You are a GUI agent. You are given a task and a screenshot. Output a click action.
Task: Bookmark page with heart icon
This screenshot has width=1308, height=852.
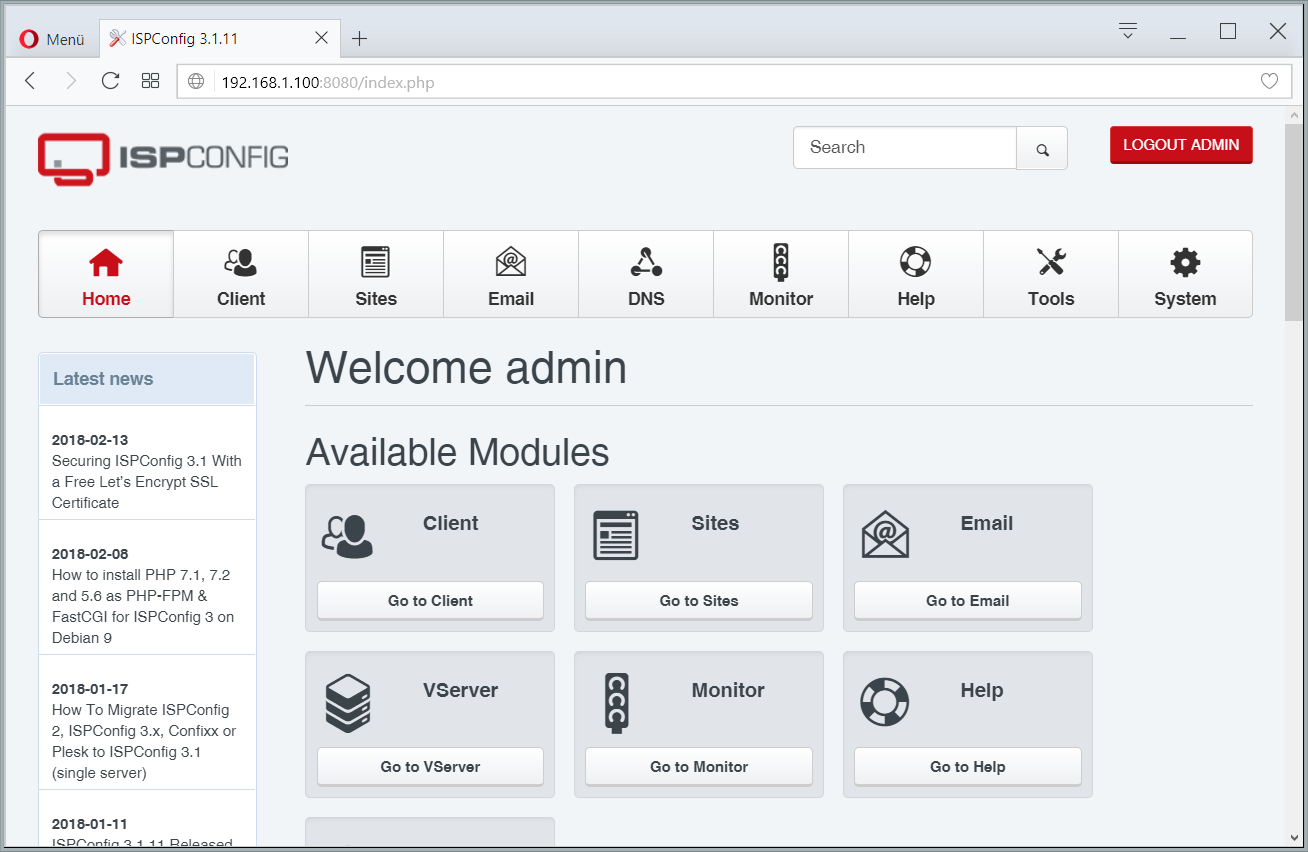[1269, 82]
